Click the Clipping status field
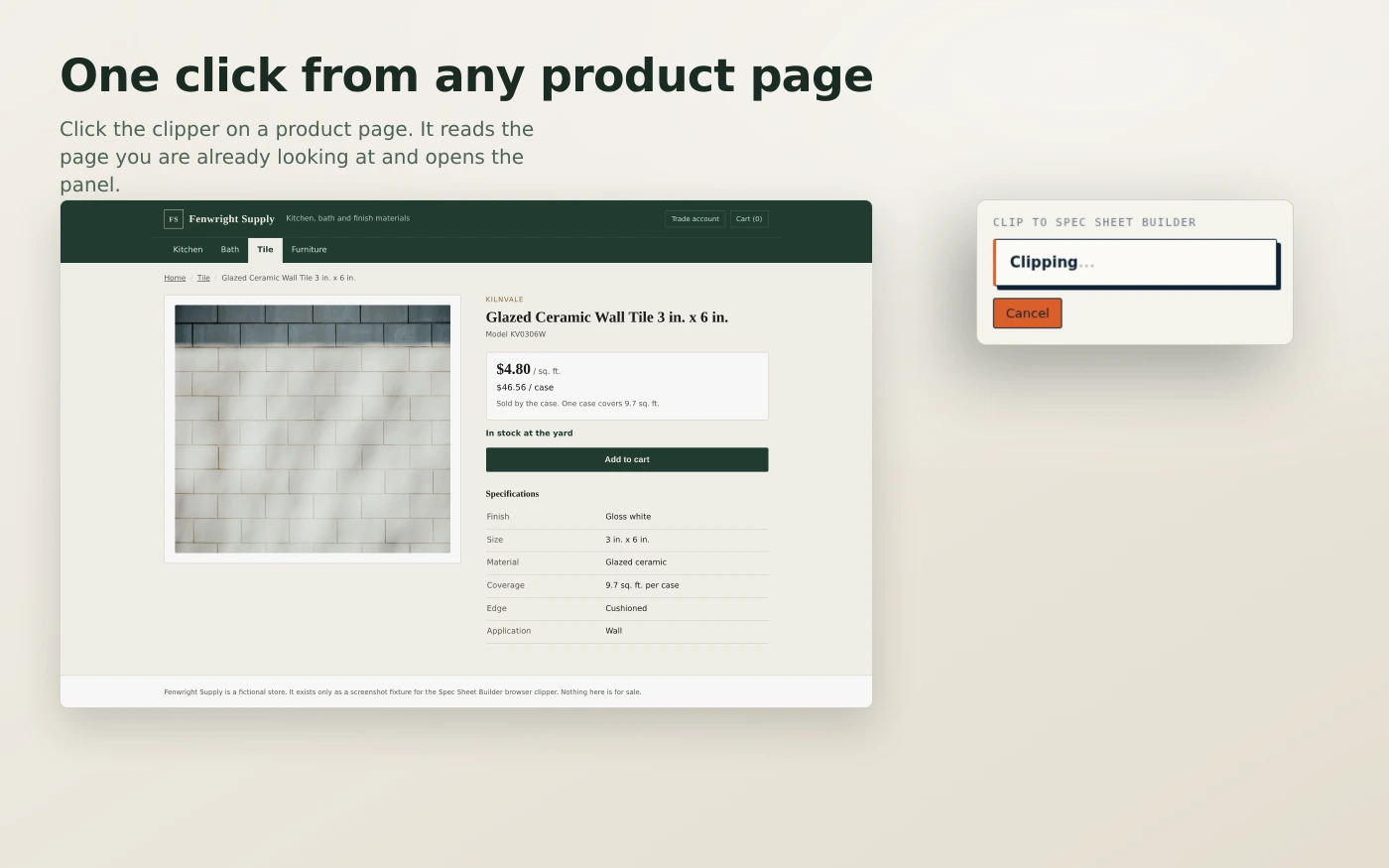Viewport: 1389px width, 868px height. 1135,262
